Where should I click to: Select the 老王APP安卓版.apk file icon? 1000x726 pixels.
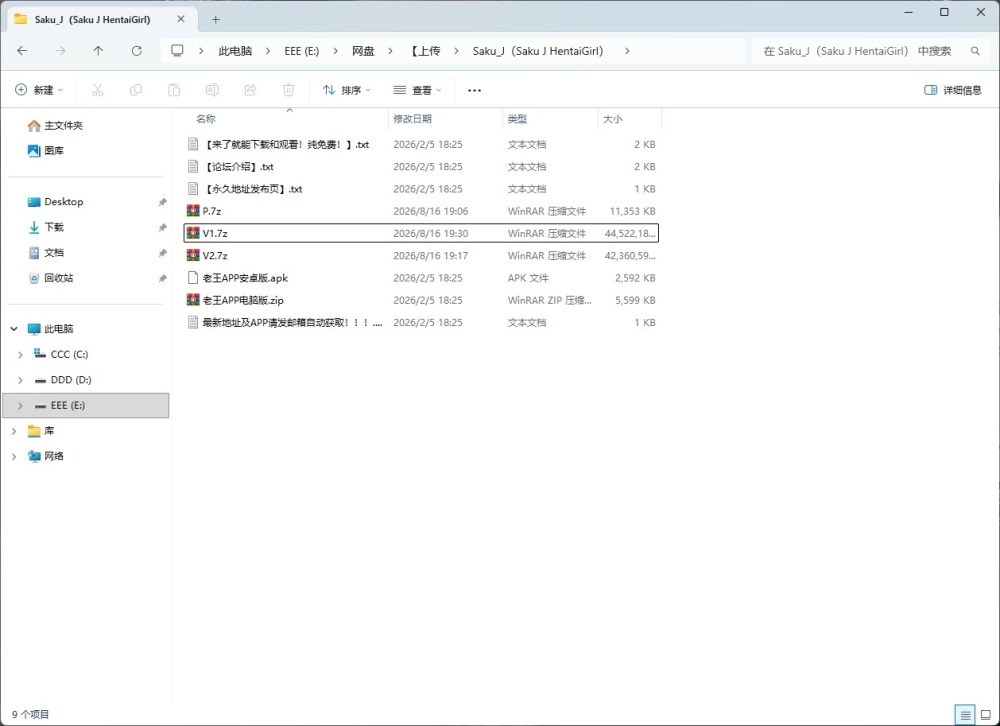pyautogui.click(x=193, y=278)
